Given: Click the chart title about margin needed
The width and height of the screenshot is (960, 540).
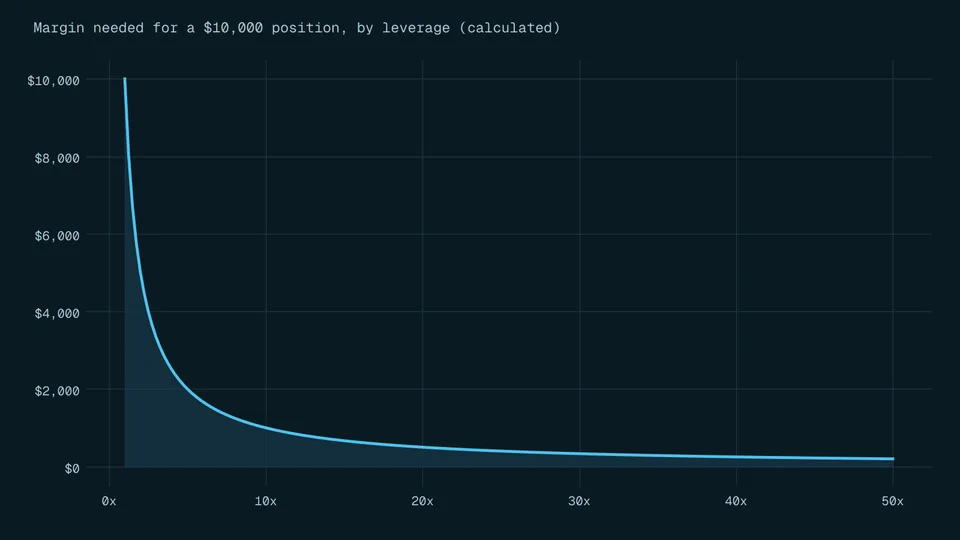Looking at the screenshot, I should 296,28.
